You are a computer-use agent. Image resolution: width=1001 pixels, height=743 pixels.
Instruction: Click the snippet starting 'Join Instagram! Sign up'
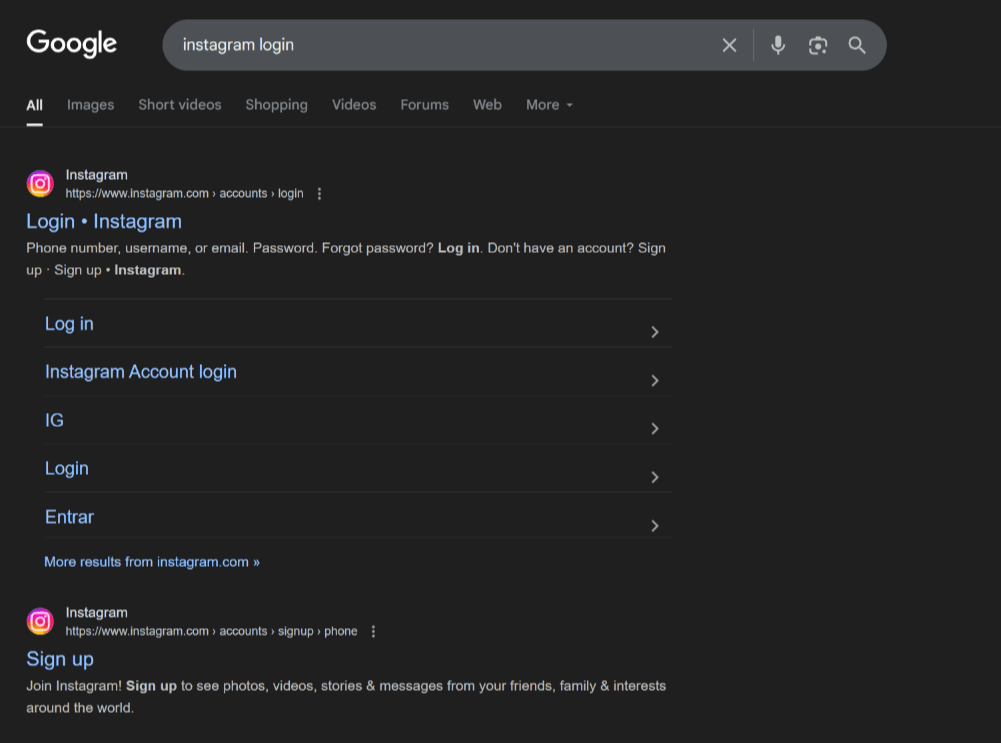coord(346,696)
